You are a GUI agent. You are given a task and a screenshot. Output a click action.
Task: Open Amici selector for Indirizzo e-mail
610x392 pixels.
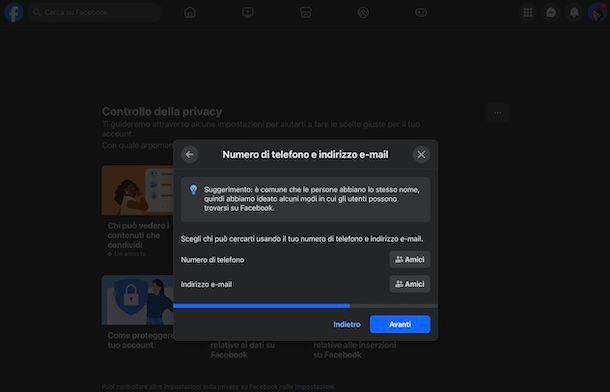tap(410, 284)
